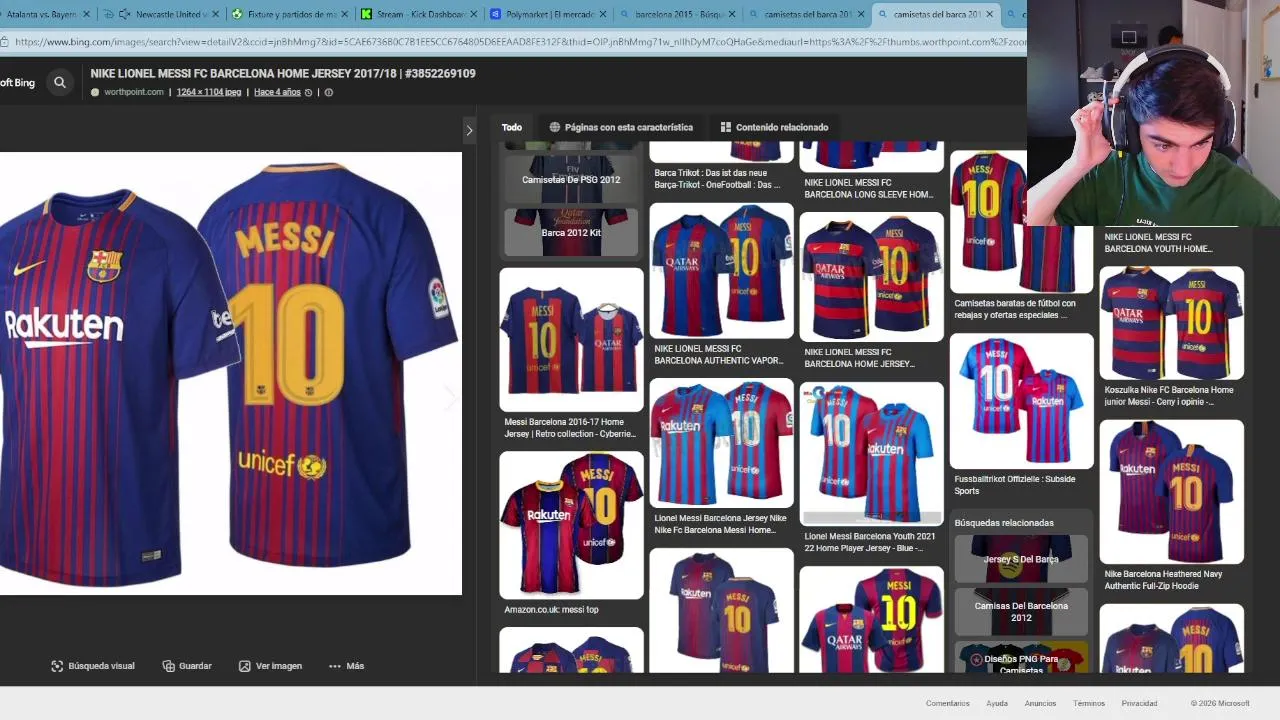Open Camisetas baratas de fútbol thumbnail
Image resolution: width=1280 pixels, height=720 pixels.
[1021, 222]
